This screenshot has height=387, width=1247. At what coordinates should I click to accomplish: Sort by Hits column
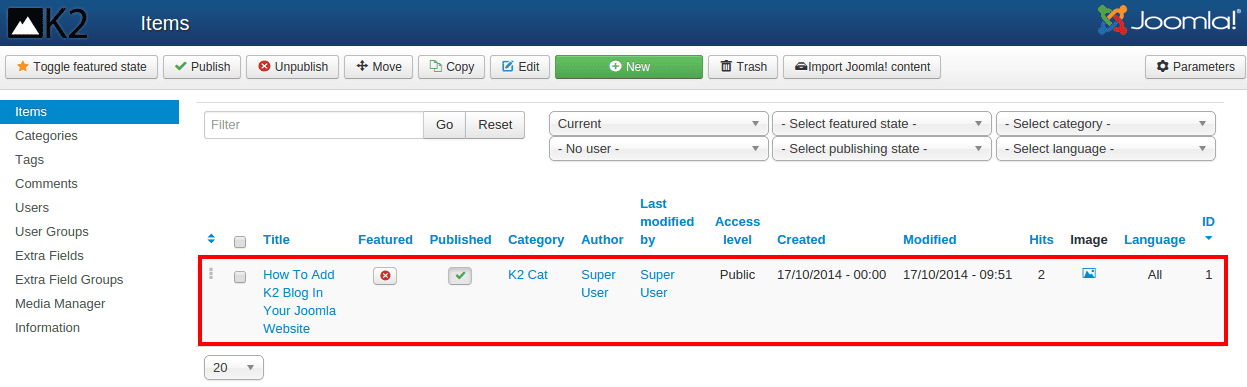point(1041,240)
